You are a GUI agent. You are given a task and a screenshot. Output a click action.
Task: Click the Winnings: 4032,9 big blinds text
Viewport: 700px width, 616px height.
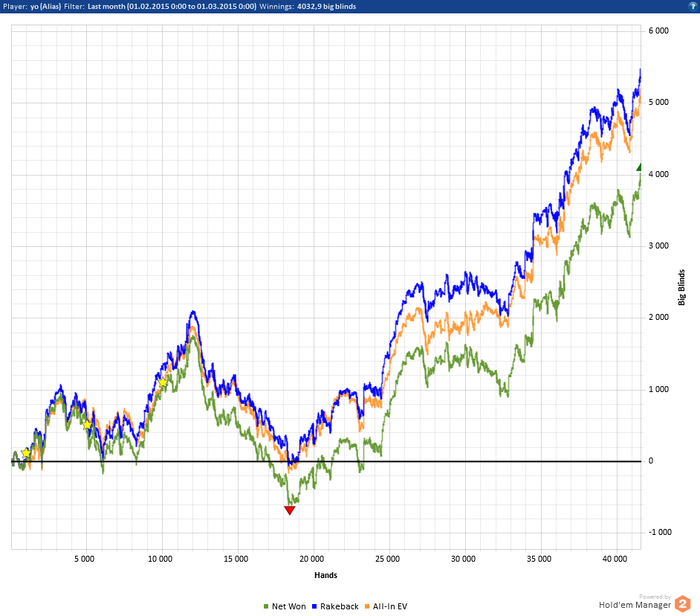(x=308, y=7)
